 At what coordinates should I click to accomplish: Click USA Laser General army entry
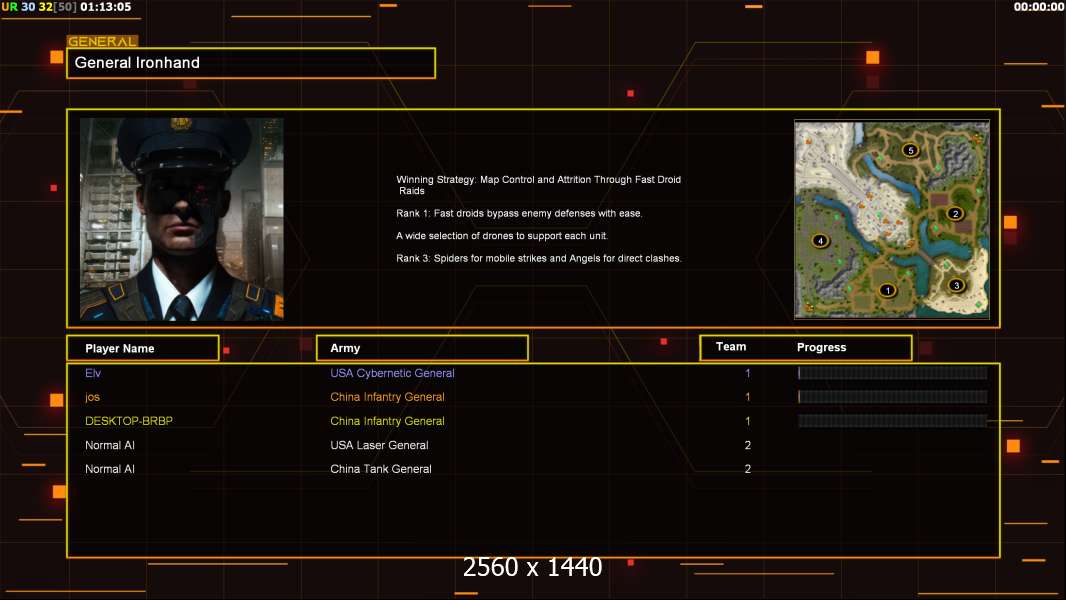click(379, 445)
